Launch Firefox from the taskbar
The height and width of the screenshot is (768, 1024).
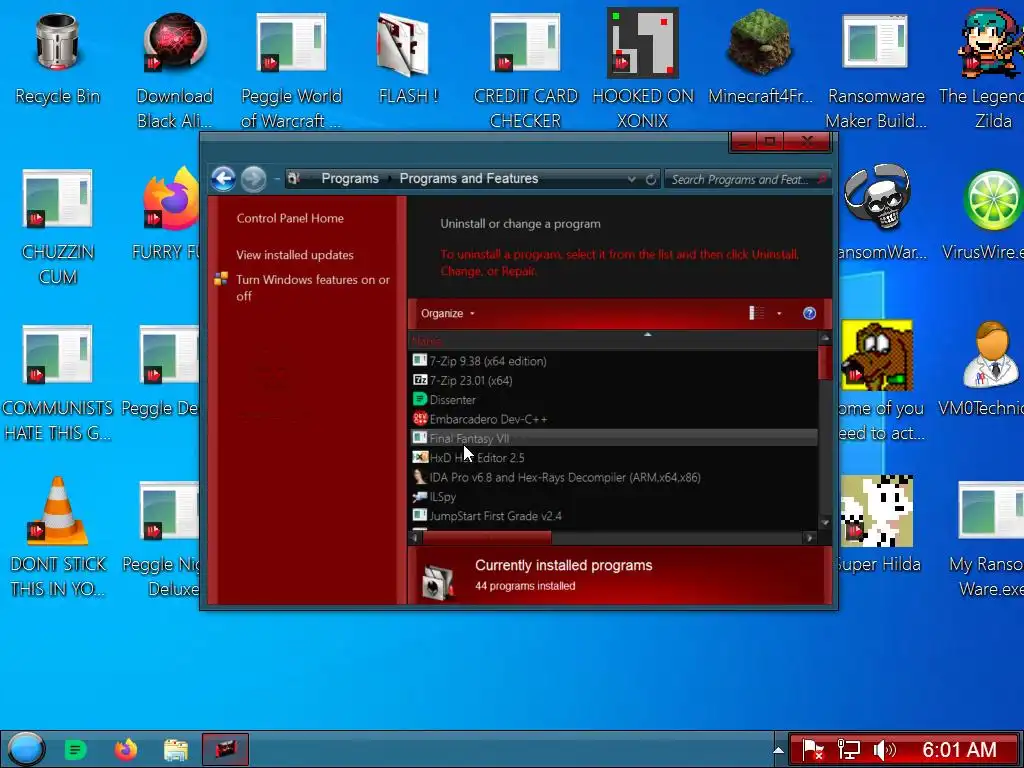coord(126,749)
